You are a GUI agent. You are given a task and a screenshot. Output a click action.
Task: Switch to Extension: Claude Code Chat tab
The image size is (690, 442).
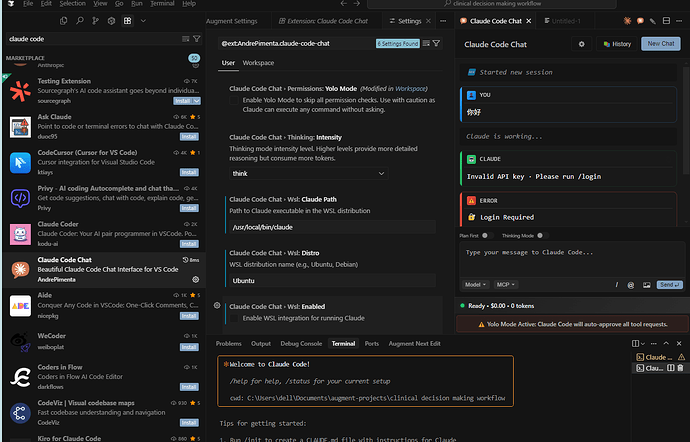coord(323,21)
